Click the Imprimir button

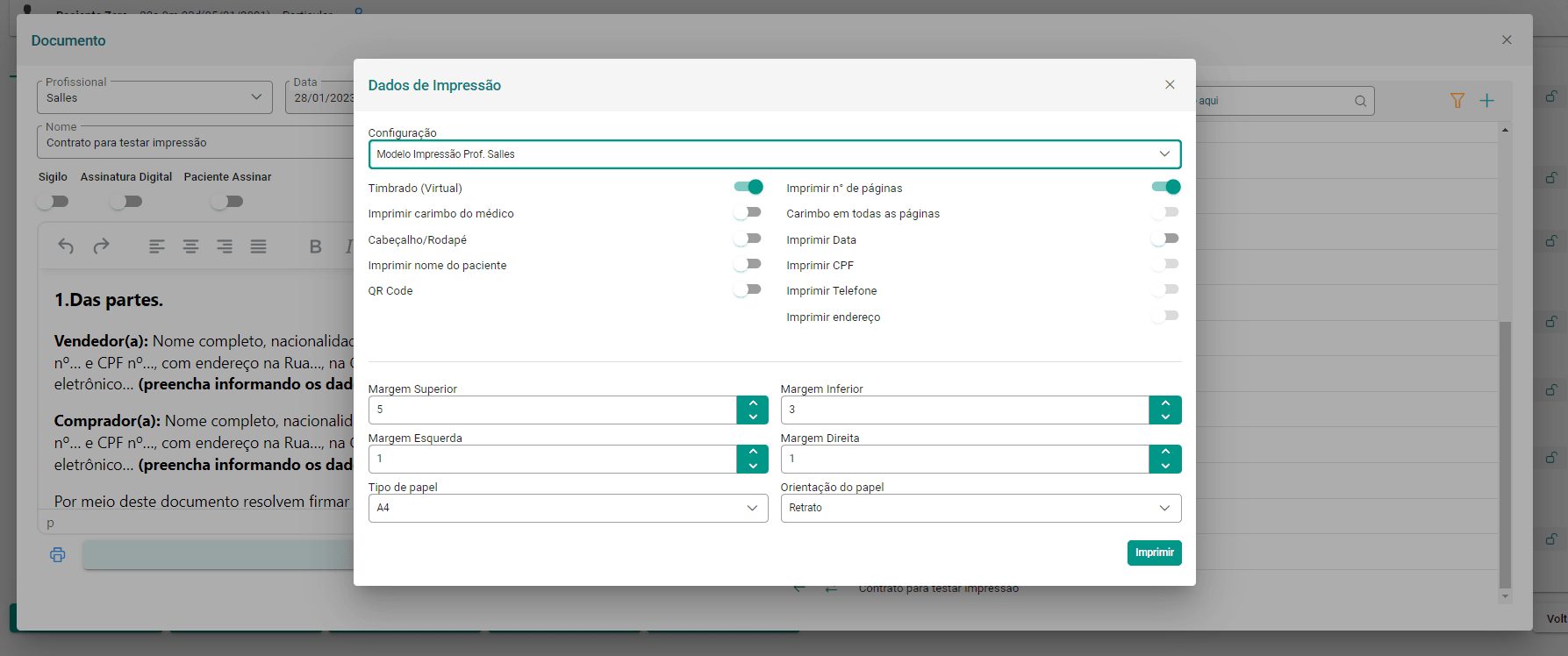[x=1154, y=553]
